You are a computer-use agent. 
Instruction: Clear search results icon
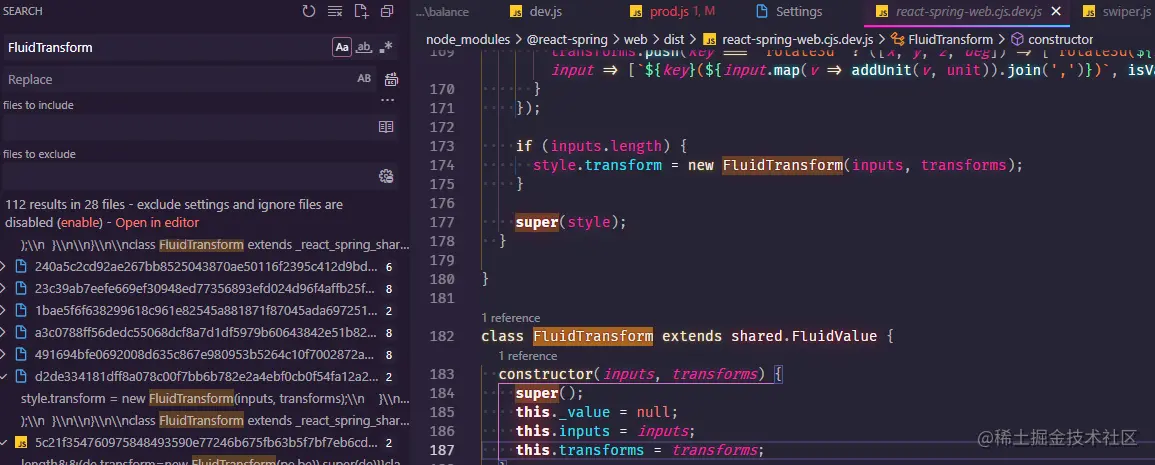[334, 11]
